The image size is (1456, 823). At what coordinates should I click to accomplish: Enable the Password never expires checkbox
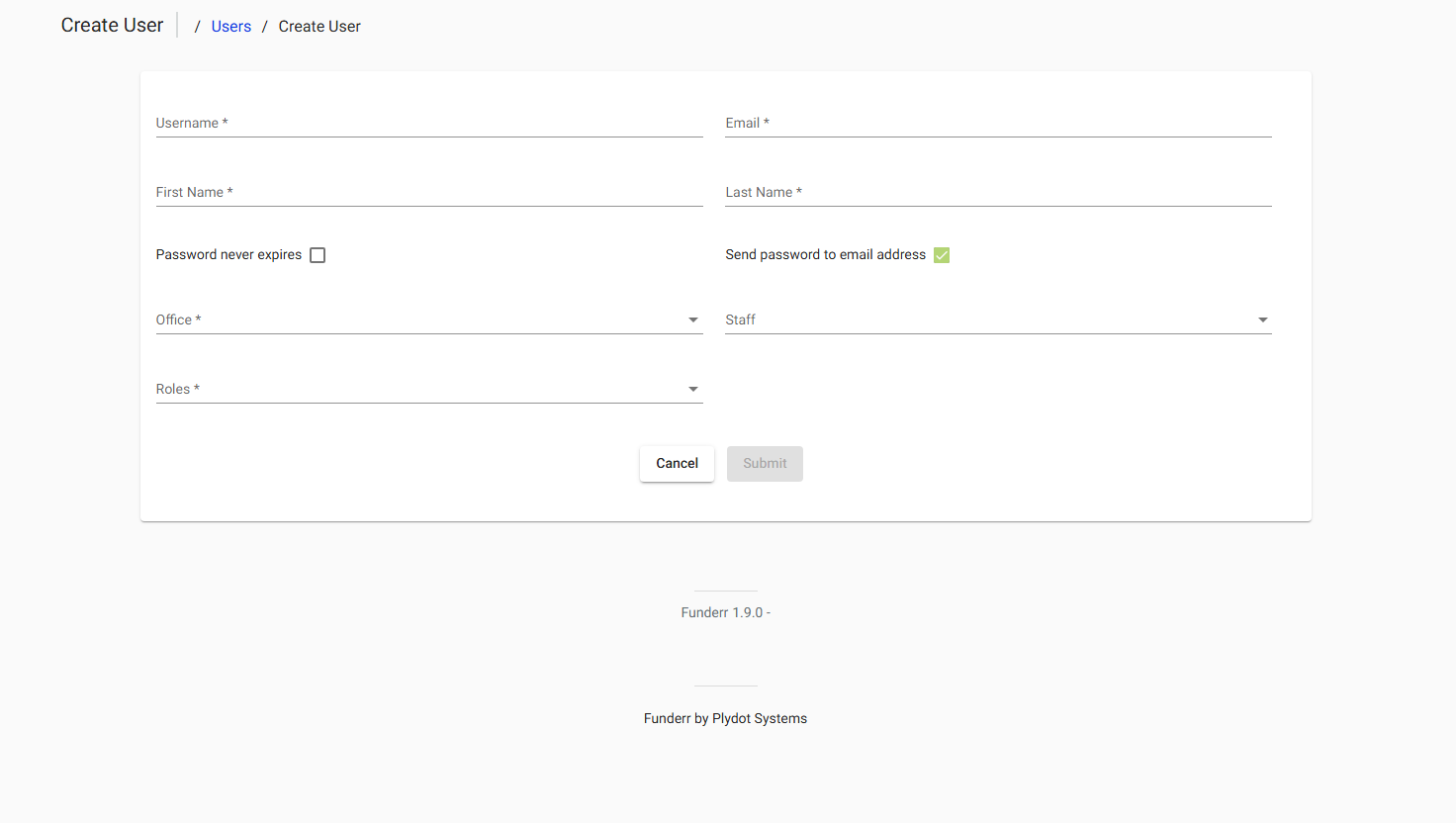coord(317,254)
